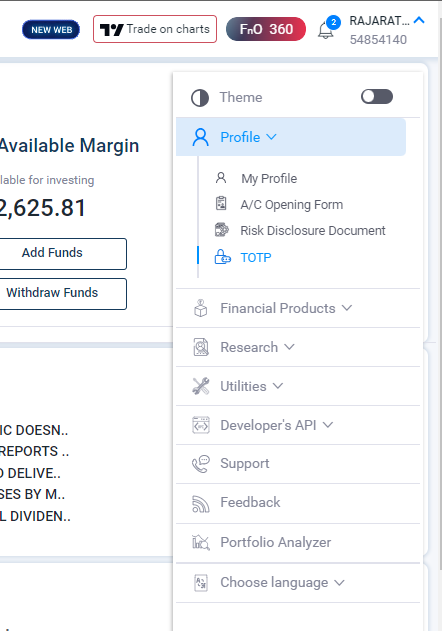
Task: Open Trade on charts button
Action: [155, 29]
